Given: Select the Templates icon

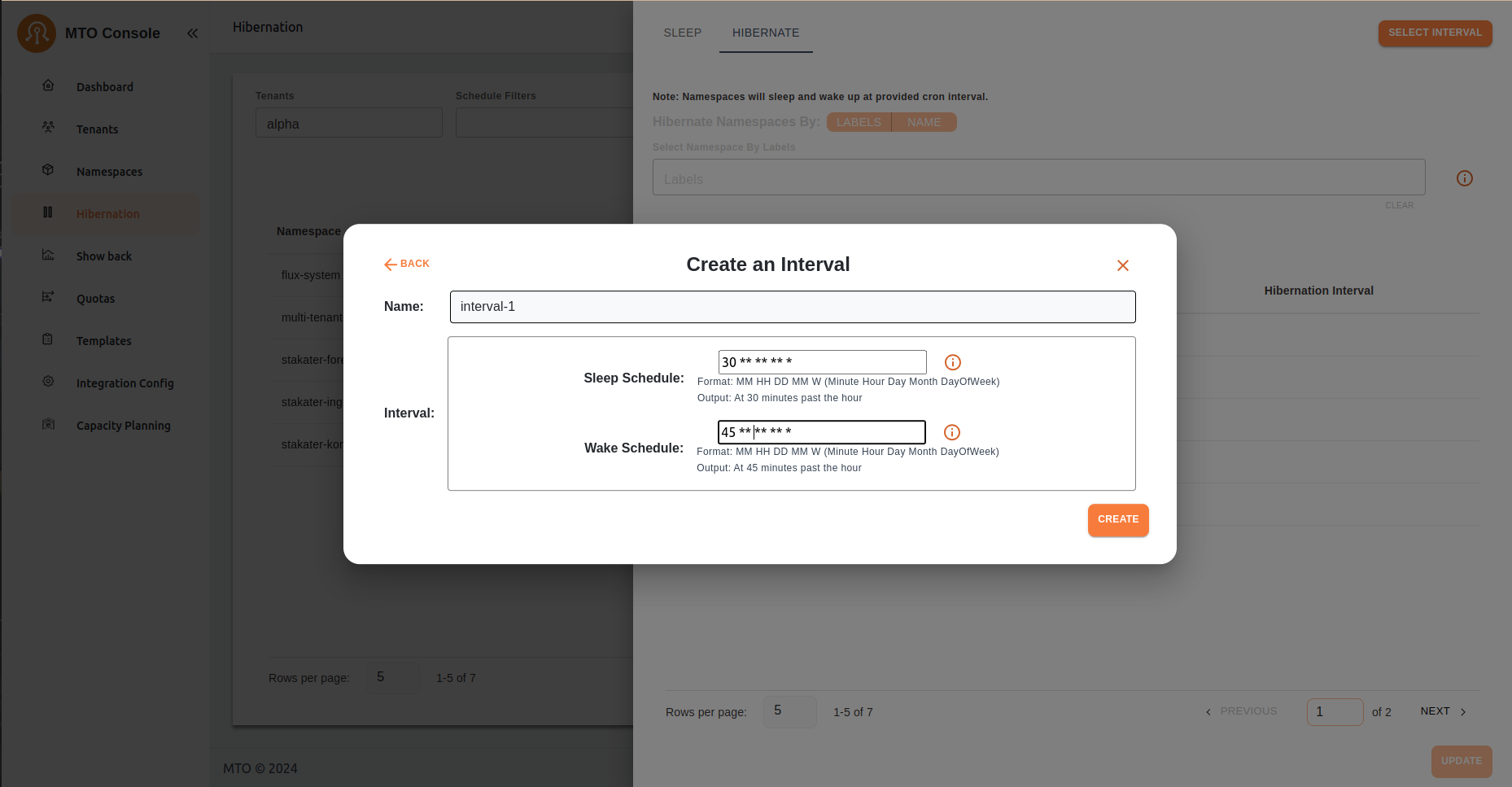Looking at the screenshot, I should click(48, 340).
